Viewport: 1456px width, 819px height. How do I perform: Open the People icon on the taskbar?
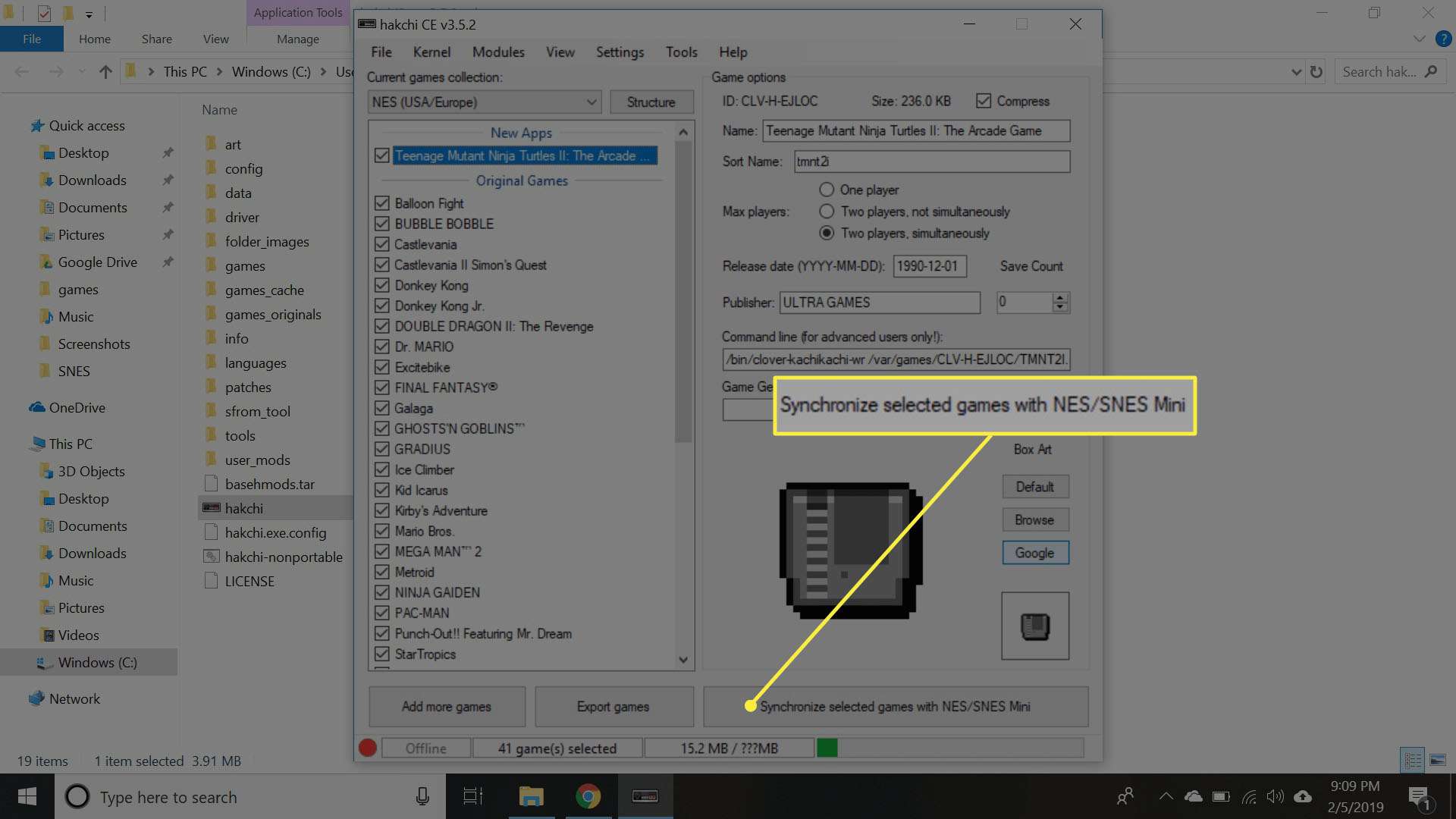[x=1125, y=796]
